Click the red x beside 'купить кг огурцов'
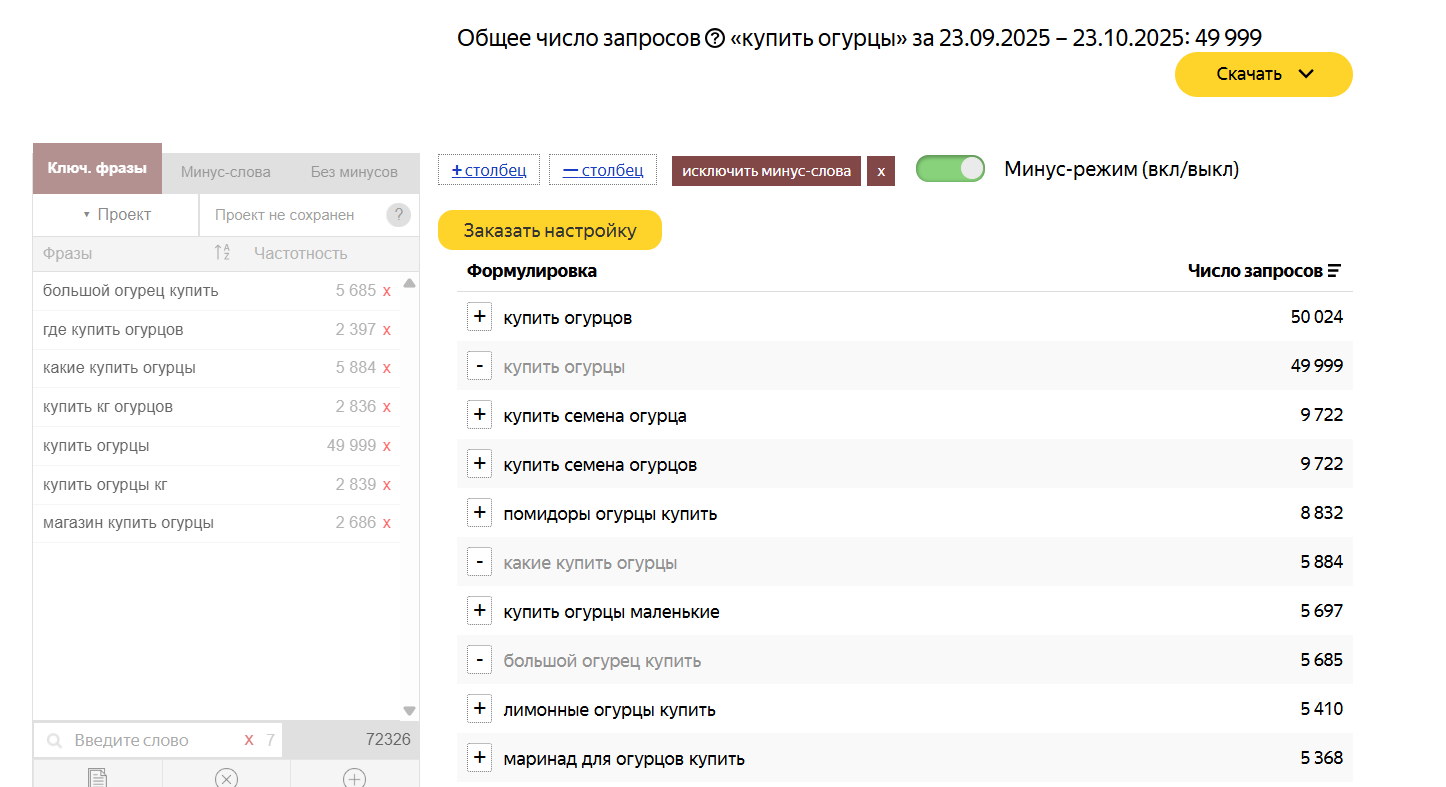The image size is (1446, 787). coord(387,407)
